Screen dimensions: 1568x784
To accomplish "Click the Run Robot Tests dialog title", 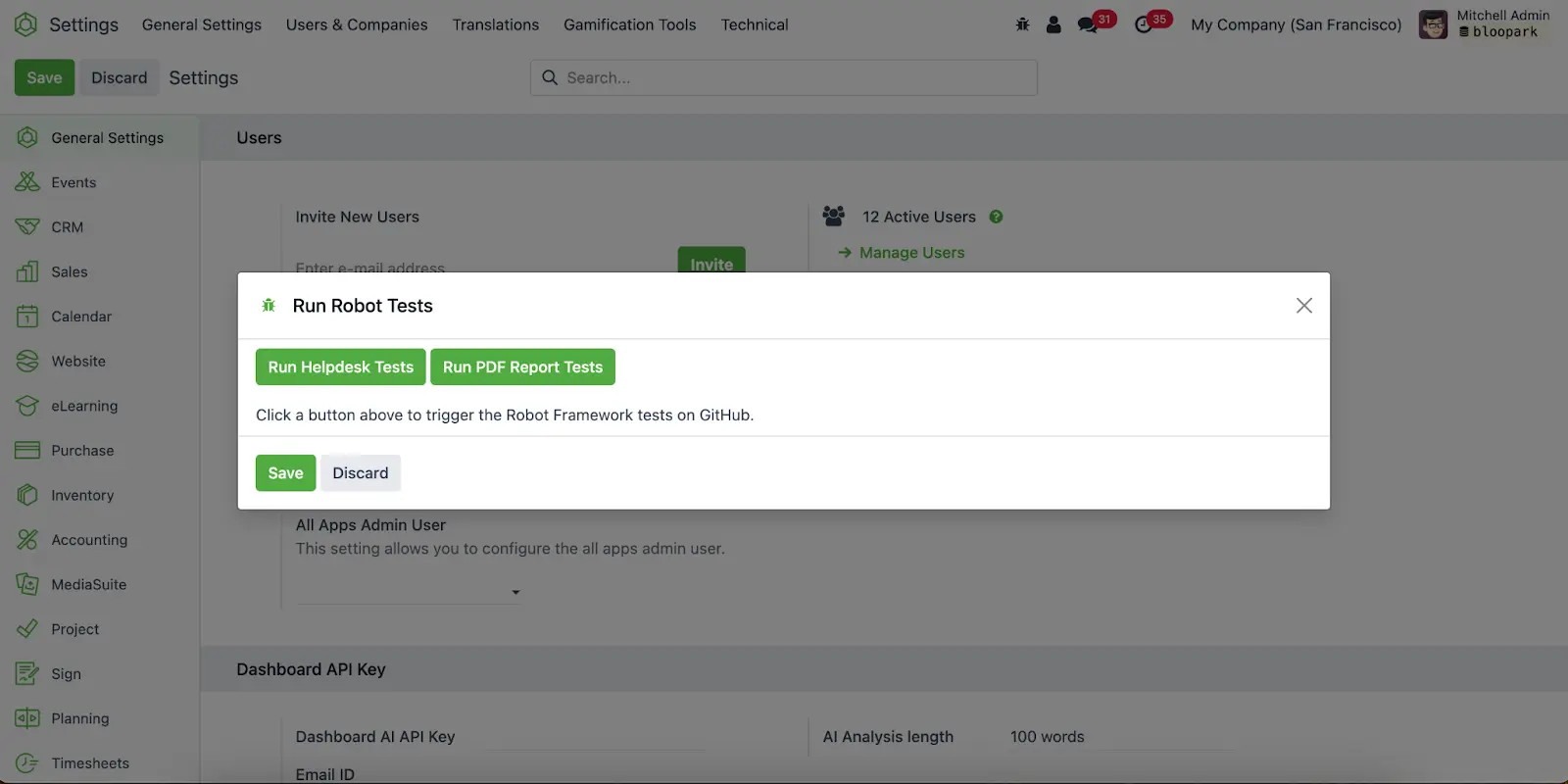I will click(363, 306).
